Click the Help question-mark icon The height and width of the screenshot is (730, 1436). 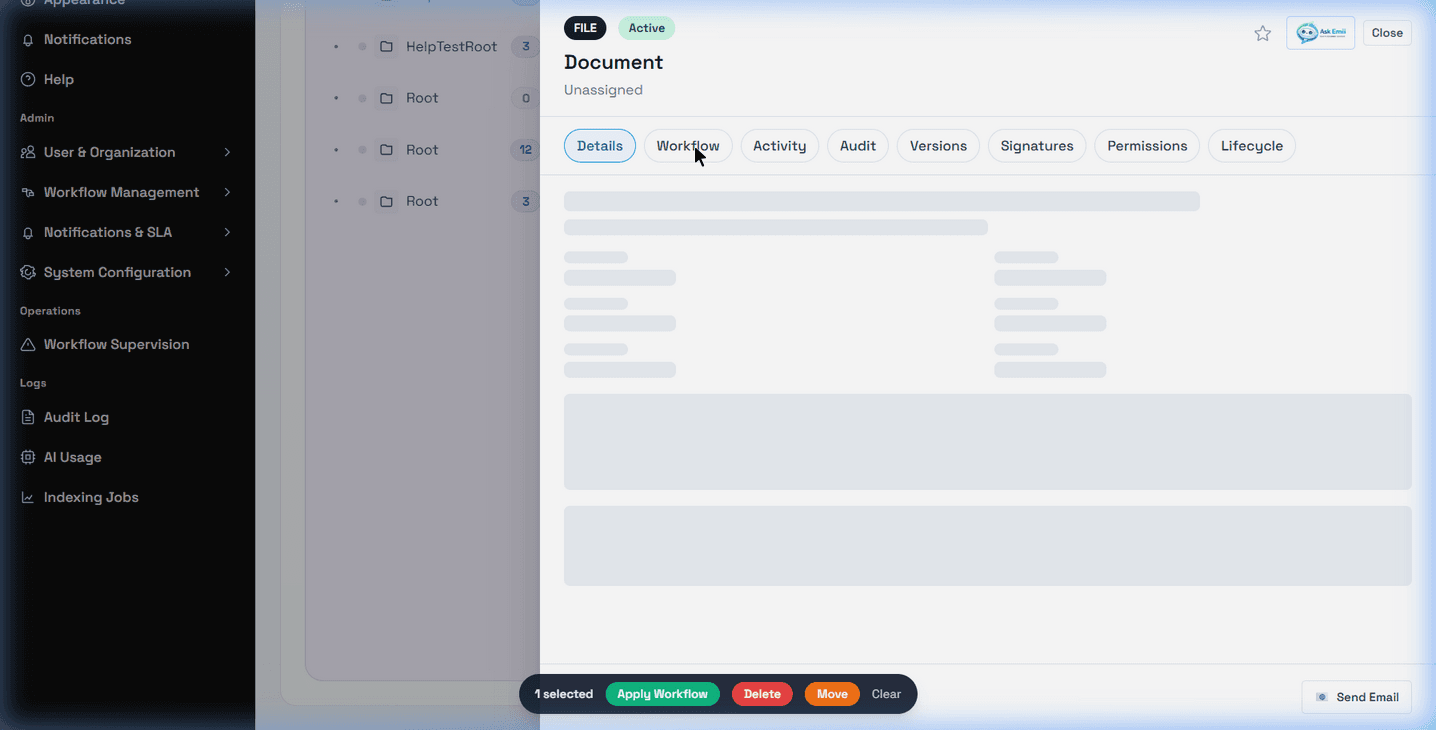click(28, 80)
